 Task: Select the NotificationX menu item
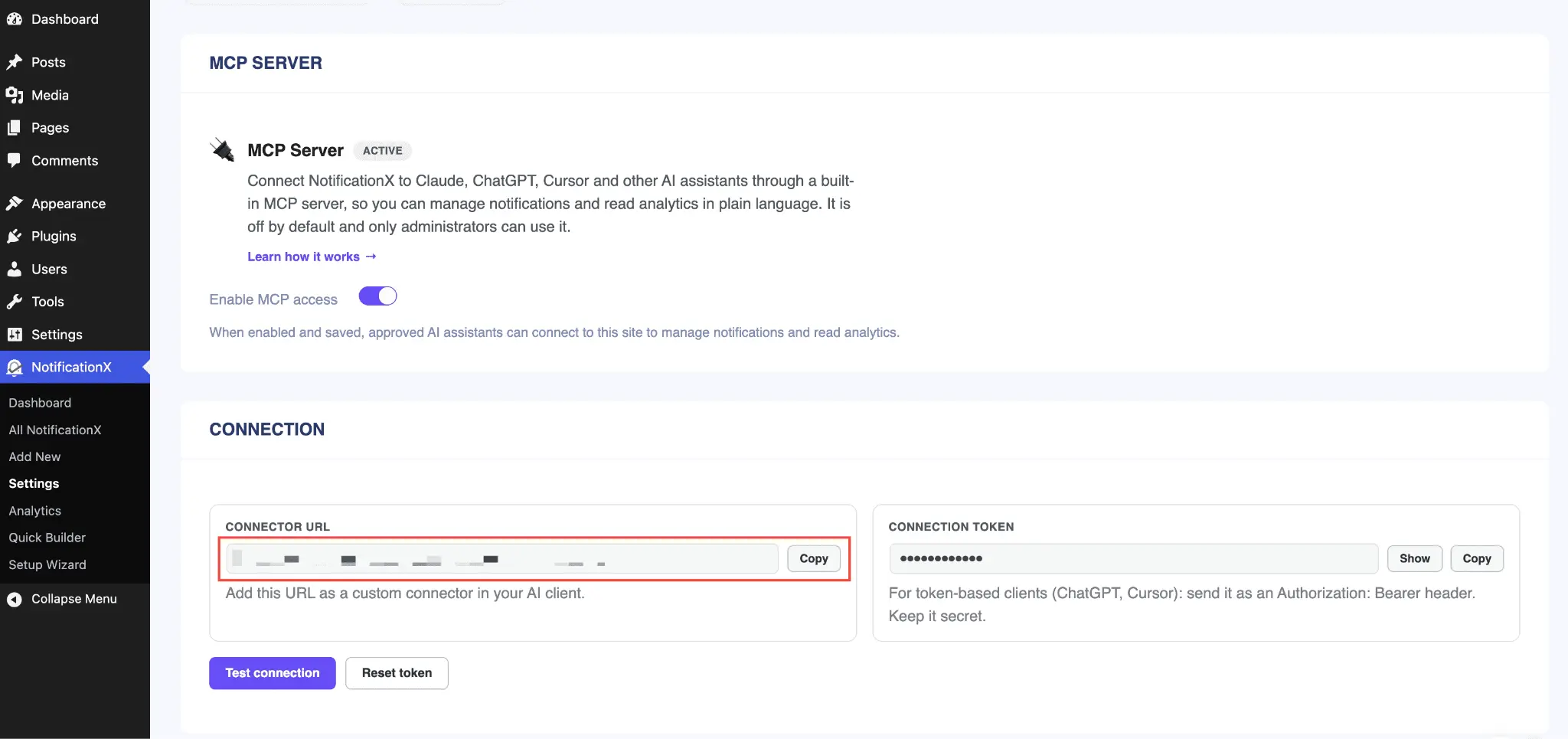point(75,368)
